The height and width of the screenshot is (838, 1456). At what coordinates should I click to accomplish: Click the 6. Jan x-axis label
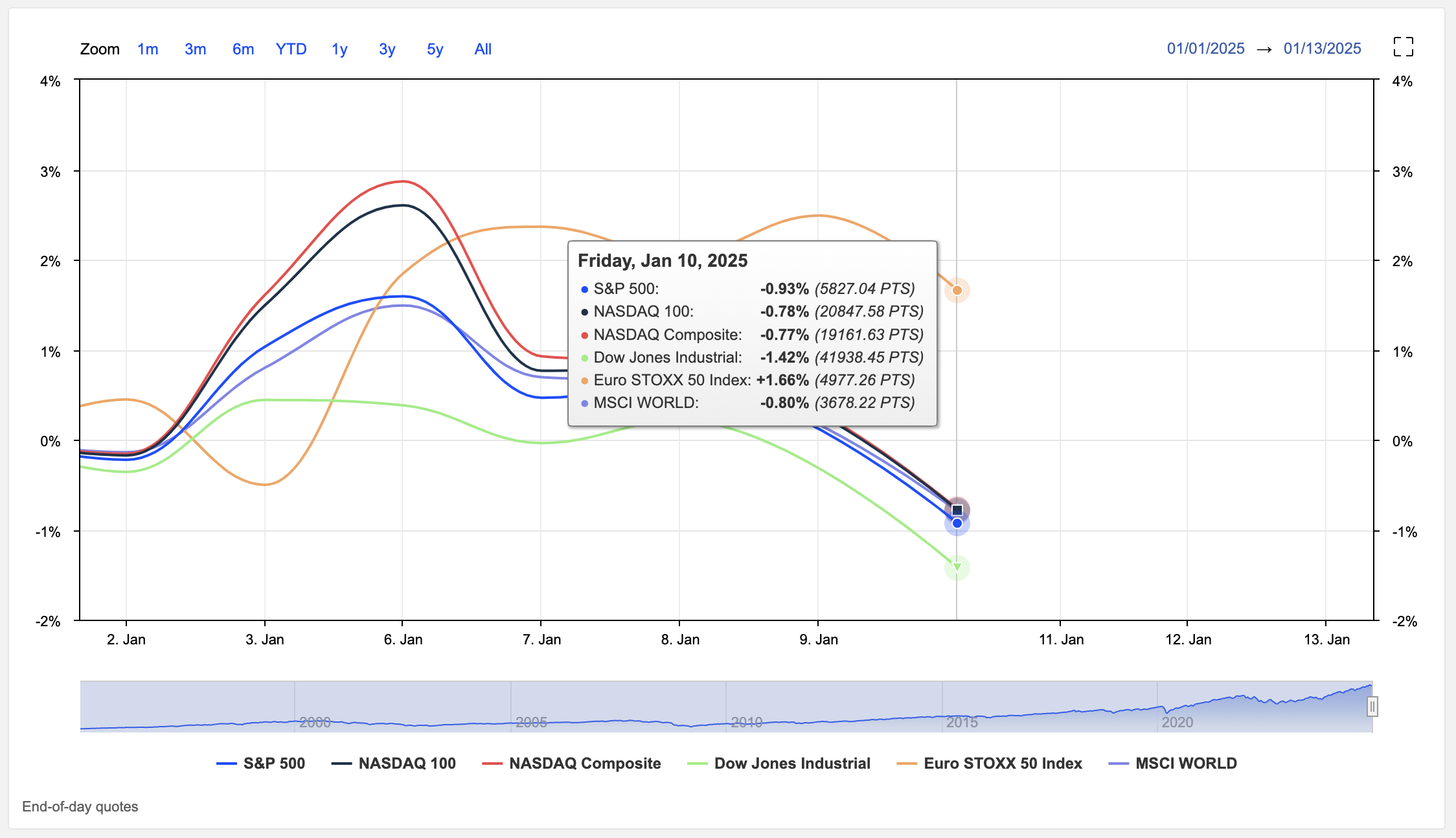pos(403,640)
